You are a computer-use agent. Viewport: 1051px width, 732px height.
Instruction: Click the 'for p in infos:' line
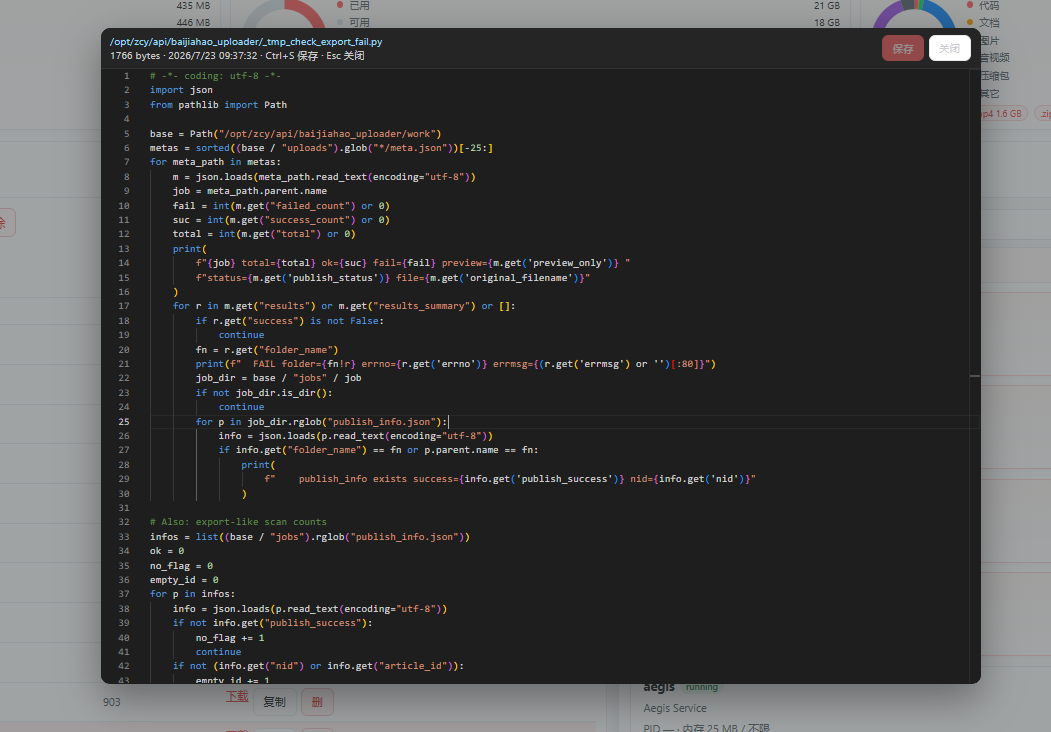pyautogui.click(x=192, y=594)
